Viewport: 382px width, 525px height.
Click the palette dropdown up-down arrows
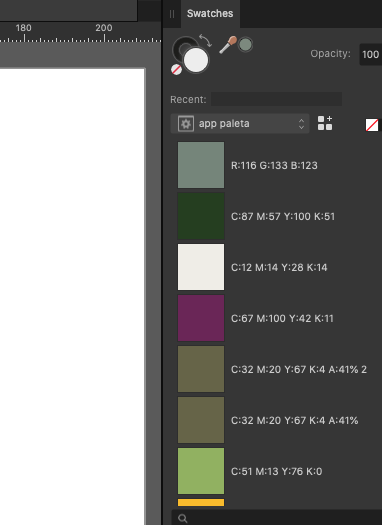(301, 124)
